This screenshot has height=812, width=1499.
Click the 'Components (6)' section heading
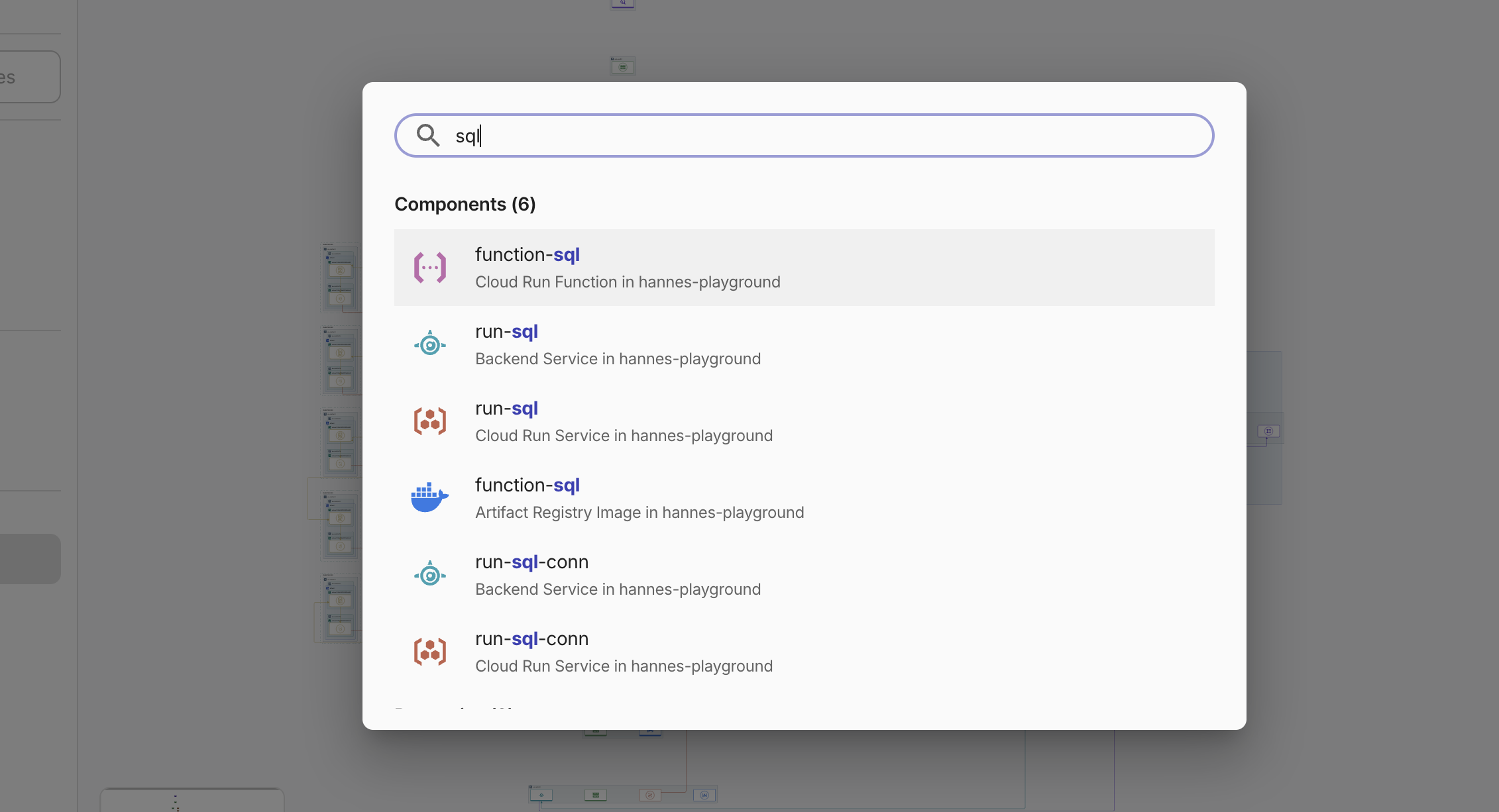(x=465, y=204)
